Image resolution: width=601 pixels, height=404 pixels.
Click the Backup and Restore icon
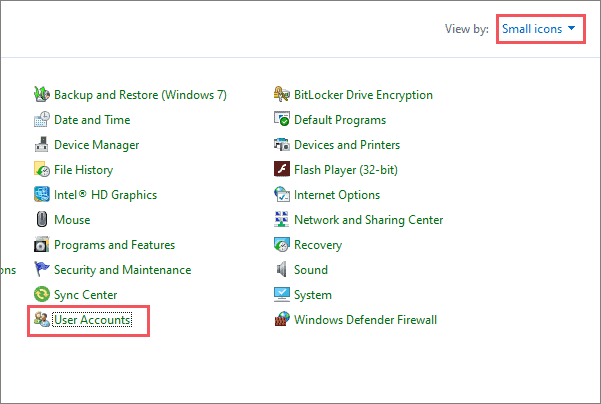click(42, 94)
